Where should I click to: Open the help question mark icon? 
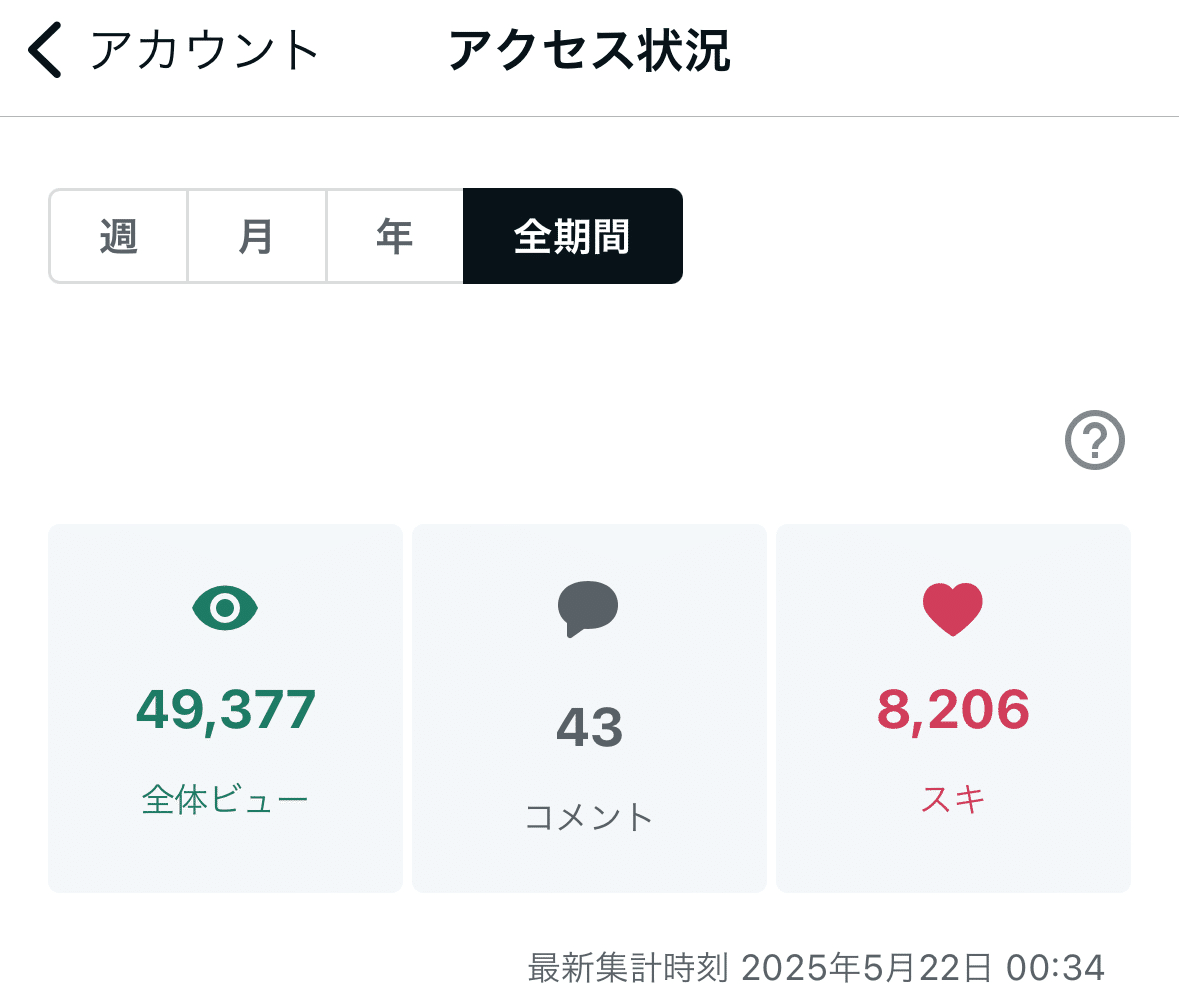point(1096,440)
